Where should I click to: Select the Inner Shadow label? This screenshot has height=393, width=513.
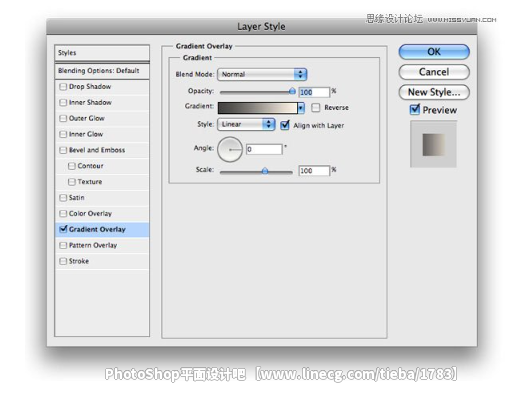coord(90,102)
